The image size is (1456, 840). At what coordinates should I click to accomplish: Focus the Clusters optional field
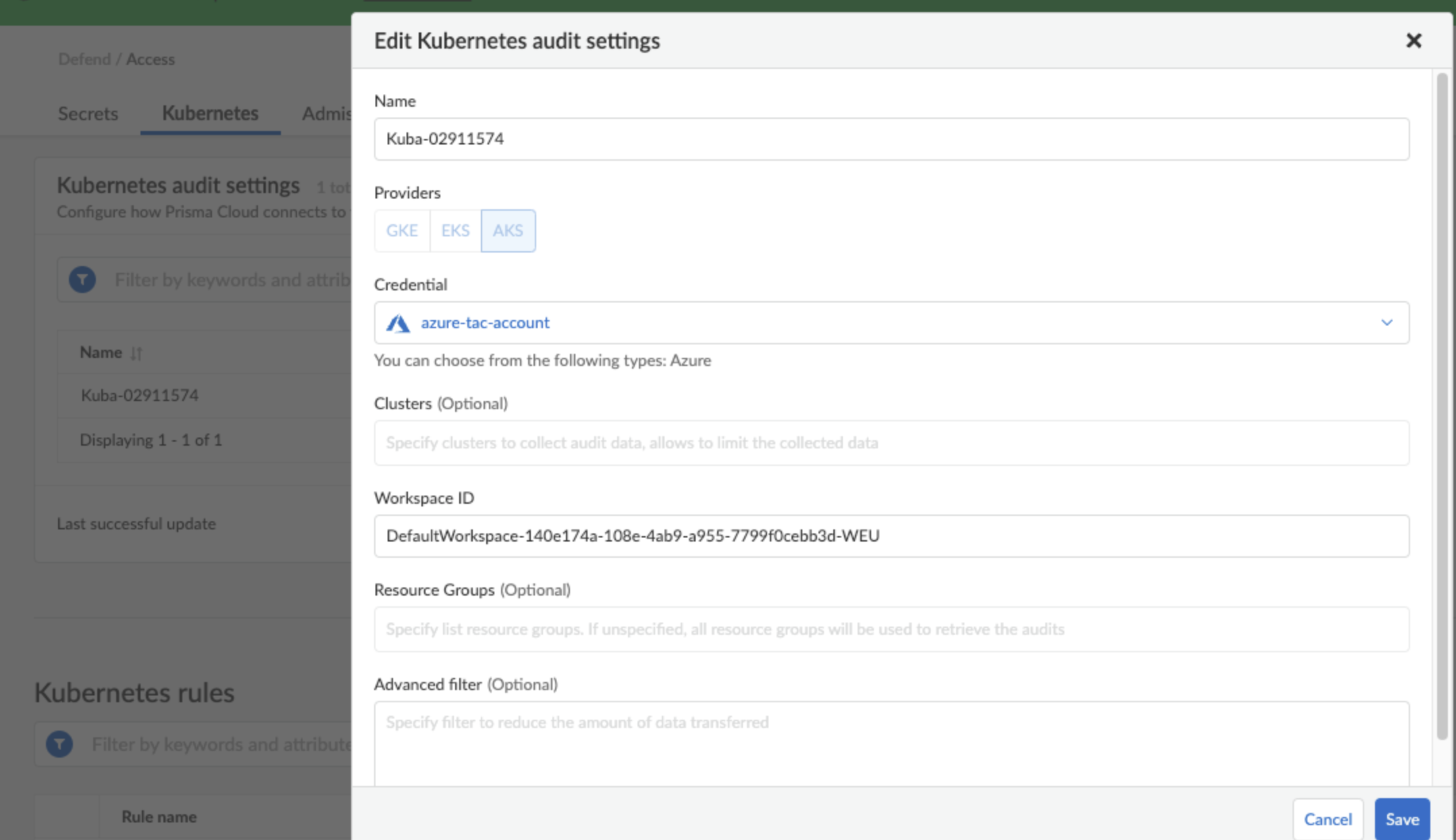891,443
